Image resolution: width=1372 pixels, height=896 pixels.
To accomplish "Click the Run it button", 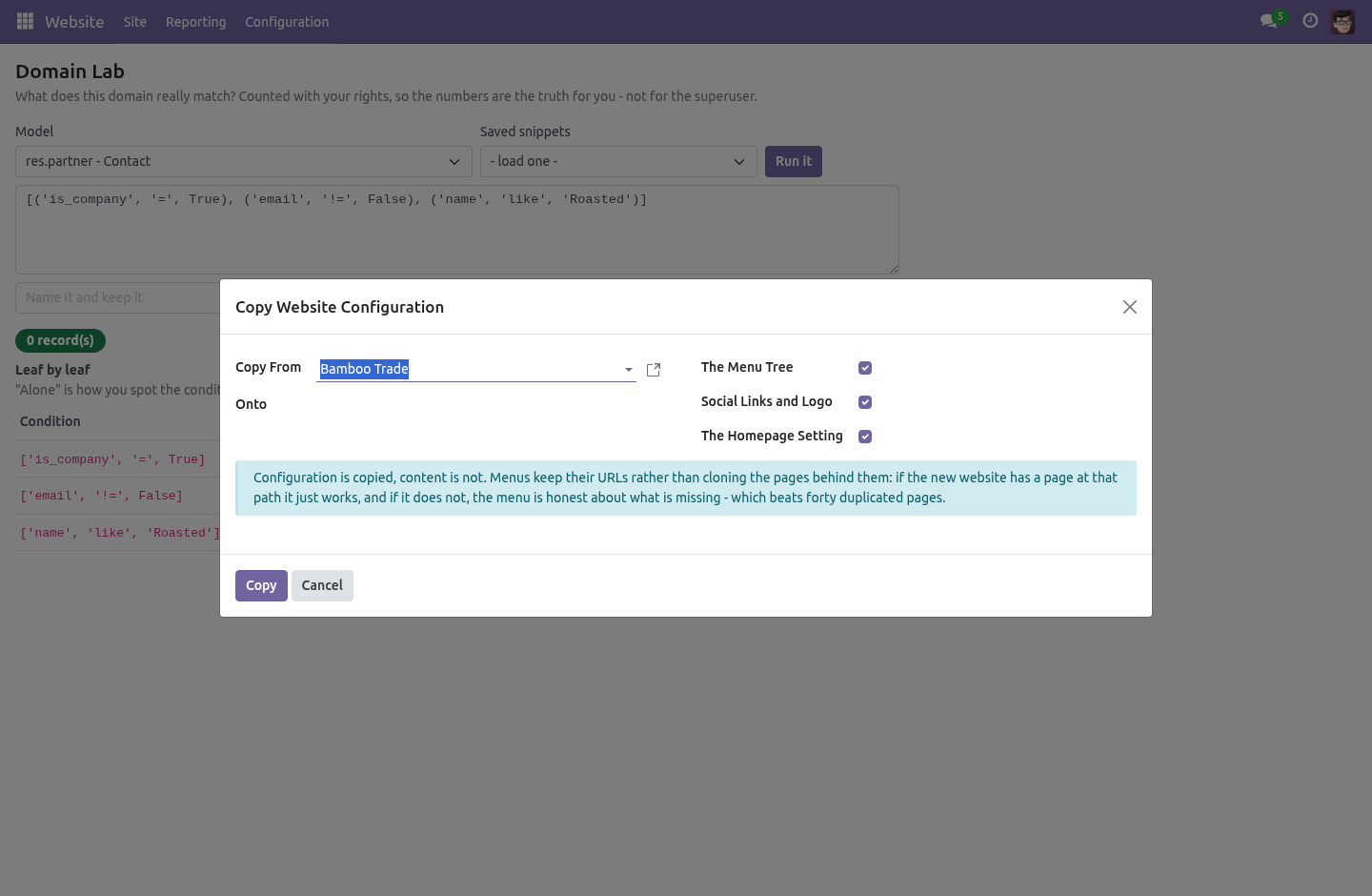I will (794, 161).
